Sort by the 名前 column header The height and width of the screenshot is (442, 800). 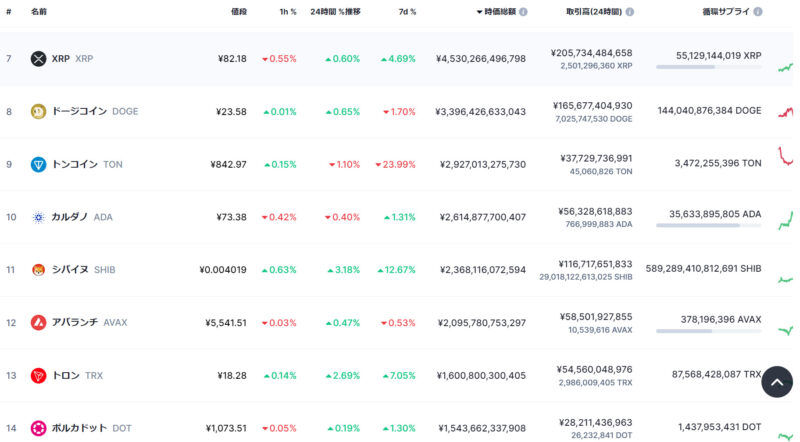pyautogui.click(x=39, y=12)
